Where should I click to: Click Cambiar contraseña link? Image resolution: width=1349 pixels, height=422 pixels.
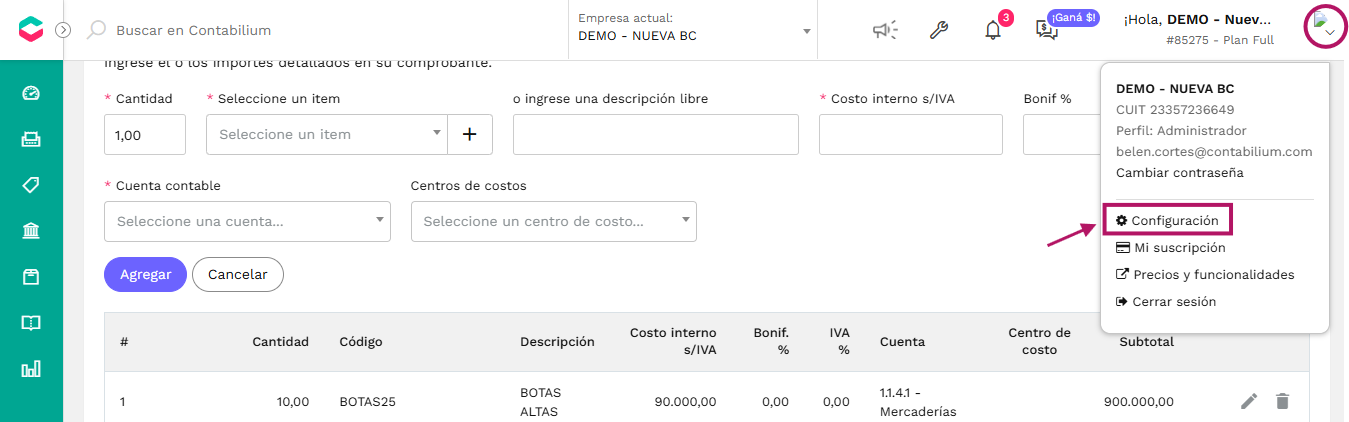[1180, 172]
